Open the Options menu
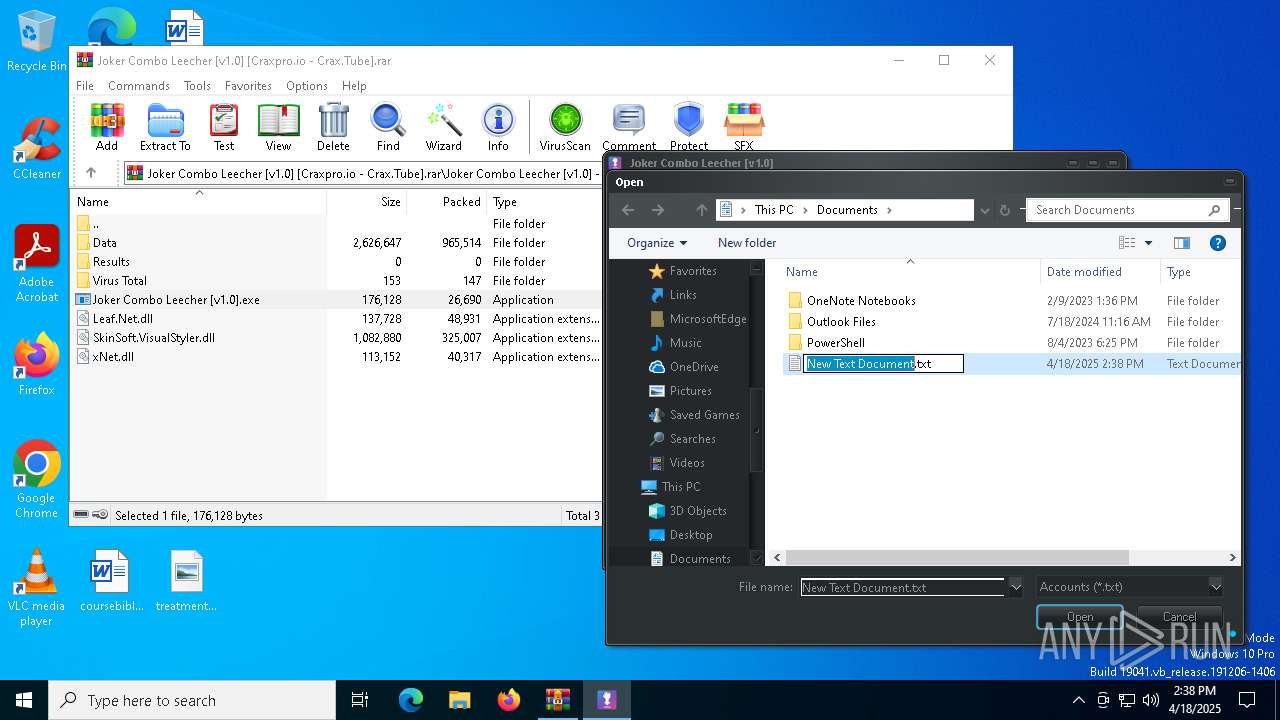This screenshot has height=720, width=1280. pyautogui.click(x=307, y=86)
